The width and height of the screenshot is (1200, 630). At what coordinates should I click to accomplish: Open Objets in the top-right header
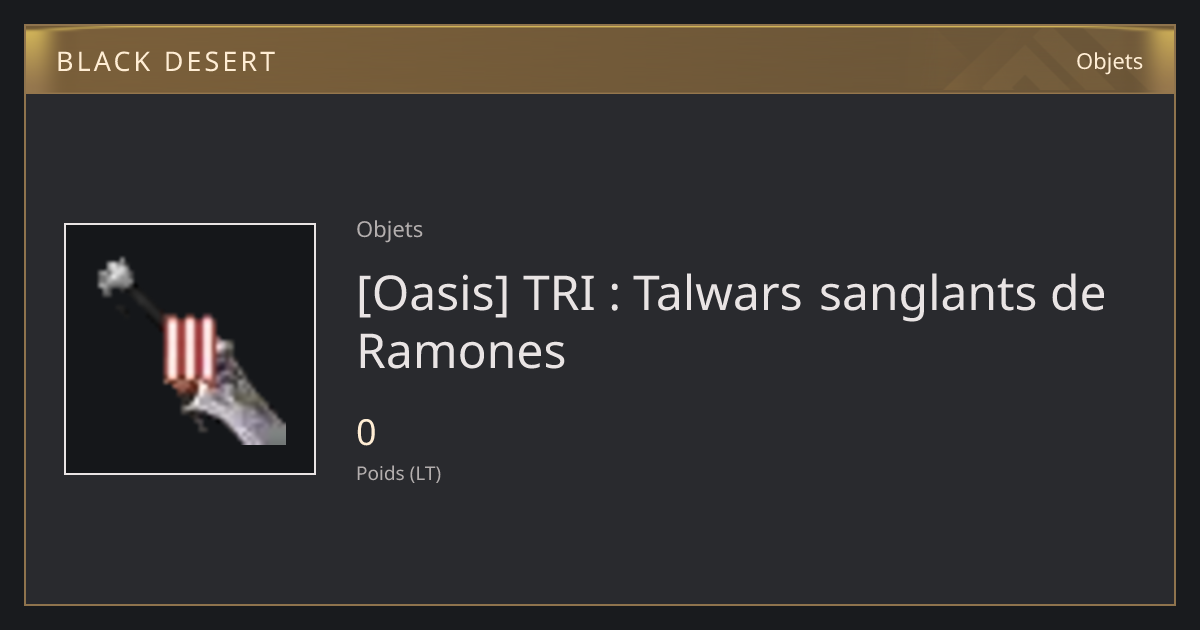(x=1109, y=61)
